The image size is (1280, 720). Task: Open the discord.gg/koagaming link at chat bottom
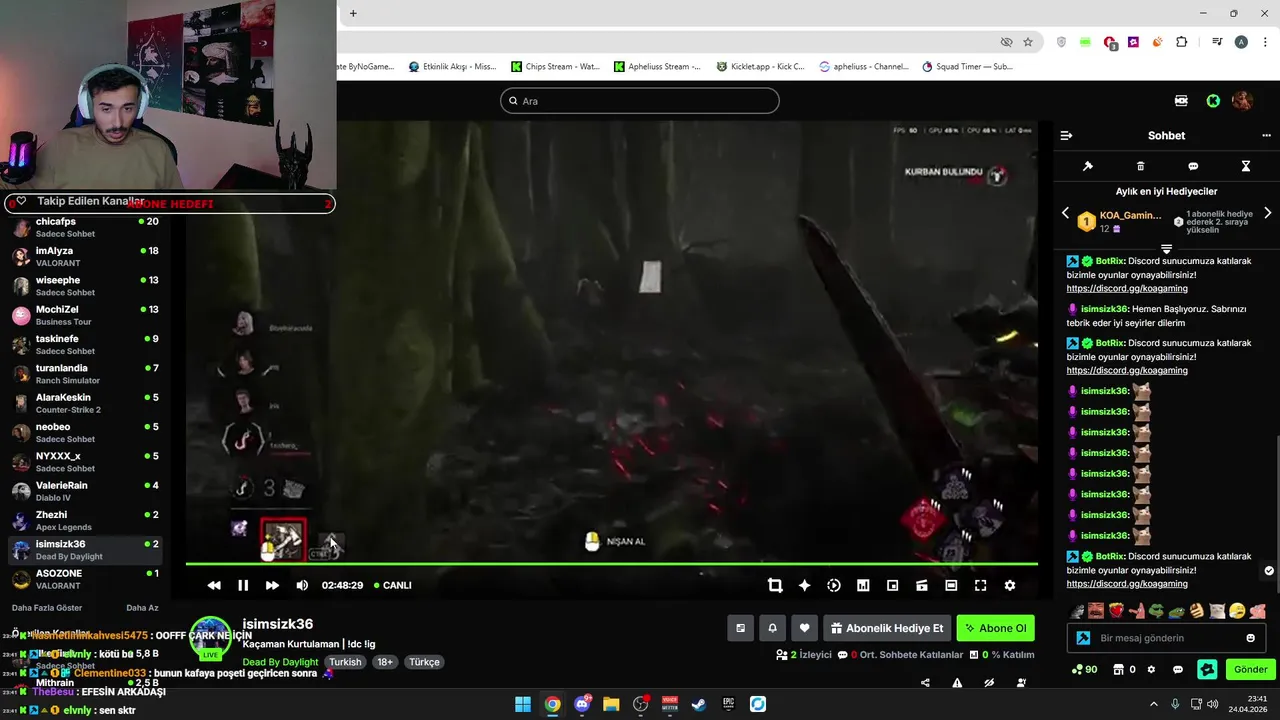(x=1127, y=583)
